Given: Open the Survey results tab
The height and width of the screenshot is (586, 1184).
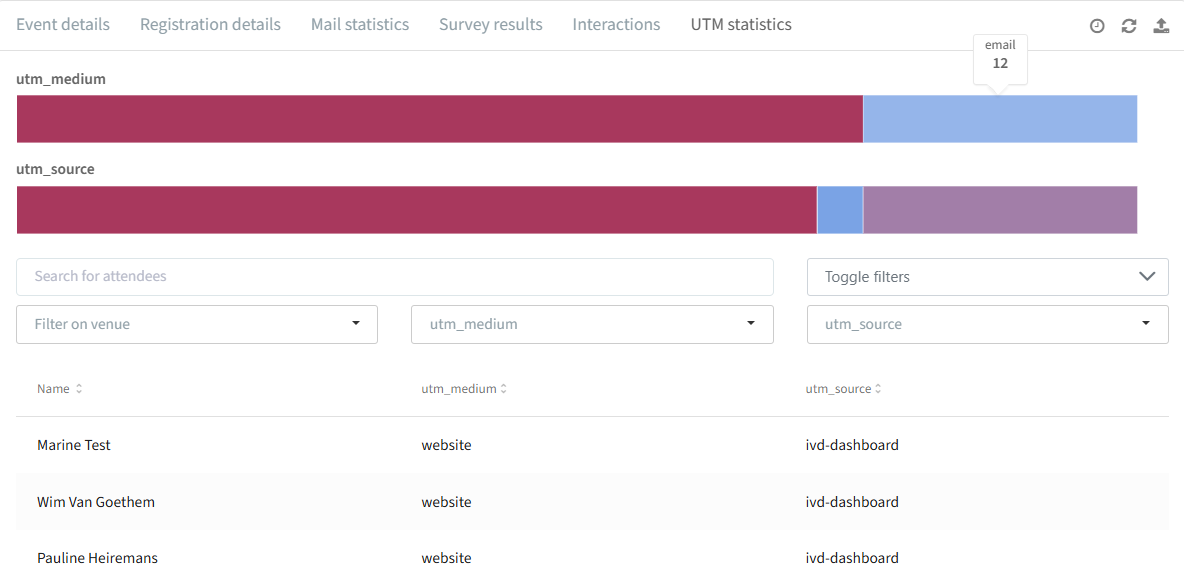Looking at the screenshot, I should tap(491, 24).
